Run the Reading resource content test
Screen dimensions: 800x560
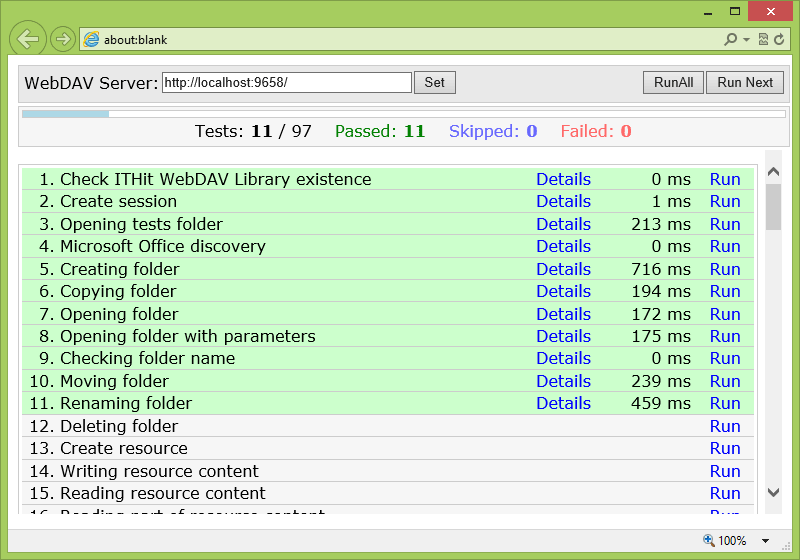(x=725, y=493)
